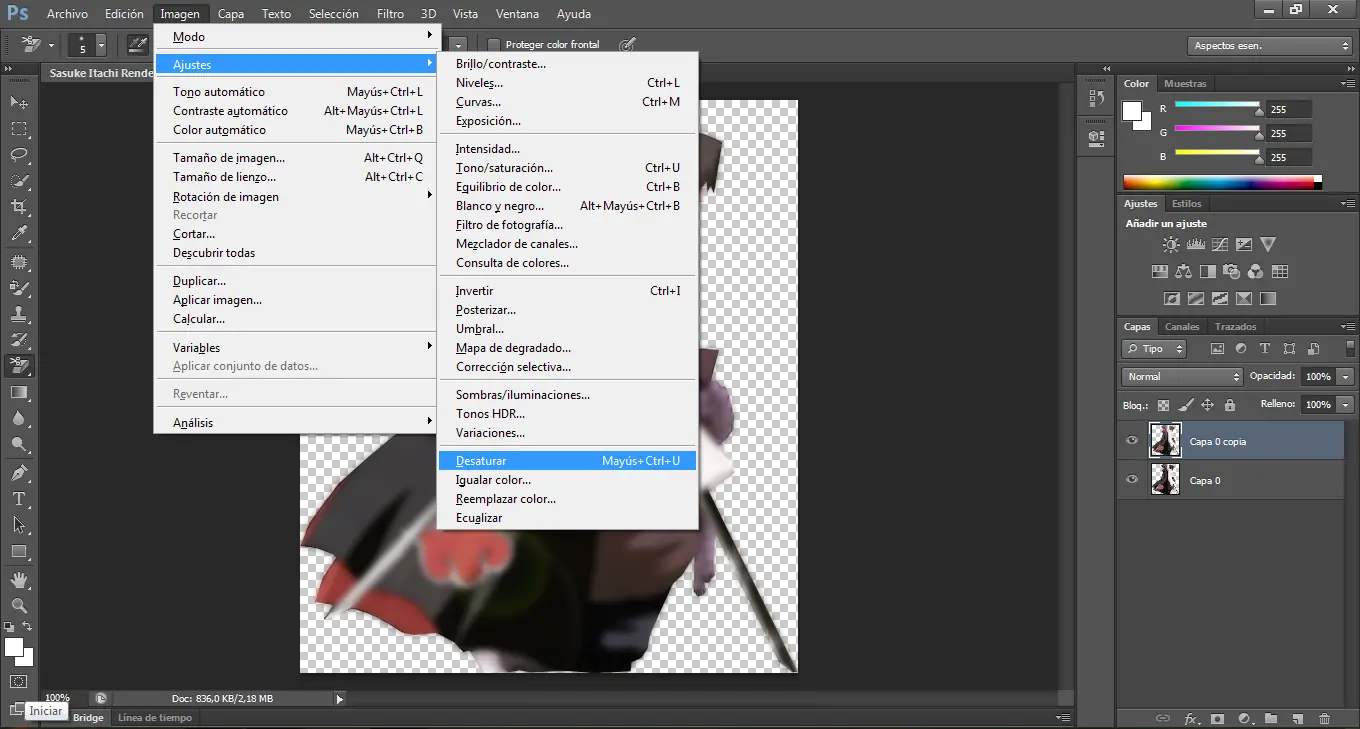Open the Filtro menu

(390, 14)
